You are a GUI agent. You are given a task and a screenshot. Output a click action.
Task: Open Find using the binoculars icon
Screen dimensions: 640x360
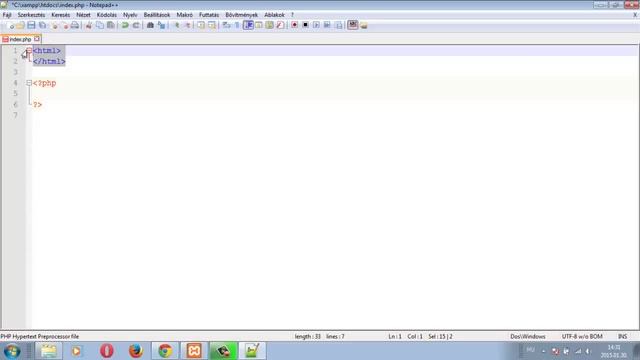[x=150, y=25]
